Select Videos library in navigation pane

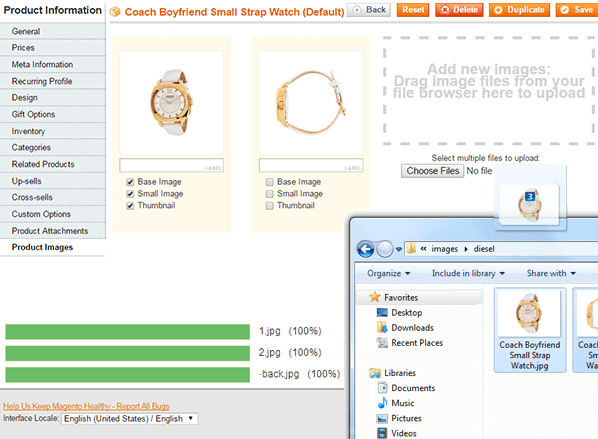point(397,433)
